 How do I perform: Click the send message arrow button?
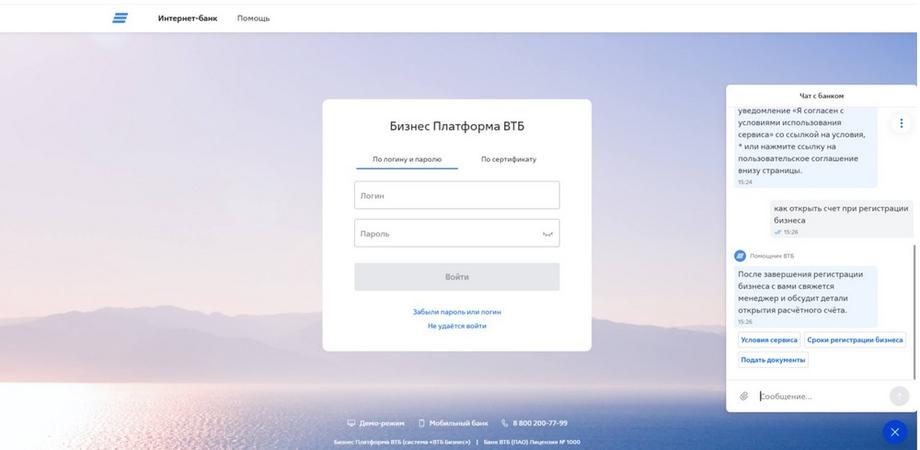pyautogui.click(x=899, y=396)
